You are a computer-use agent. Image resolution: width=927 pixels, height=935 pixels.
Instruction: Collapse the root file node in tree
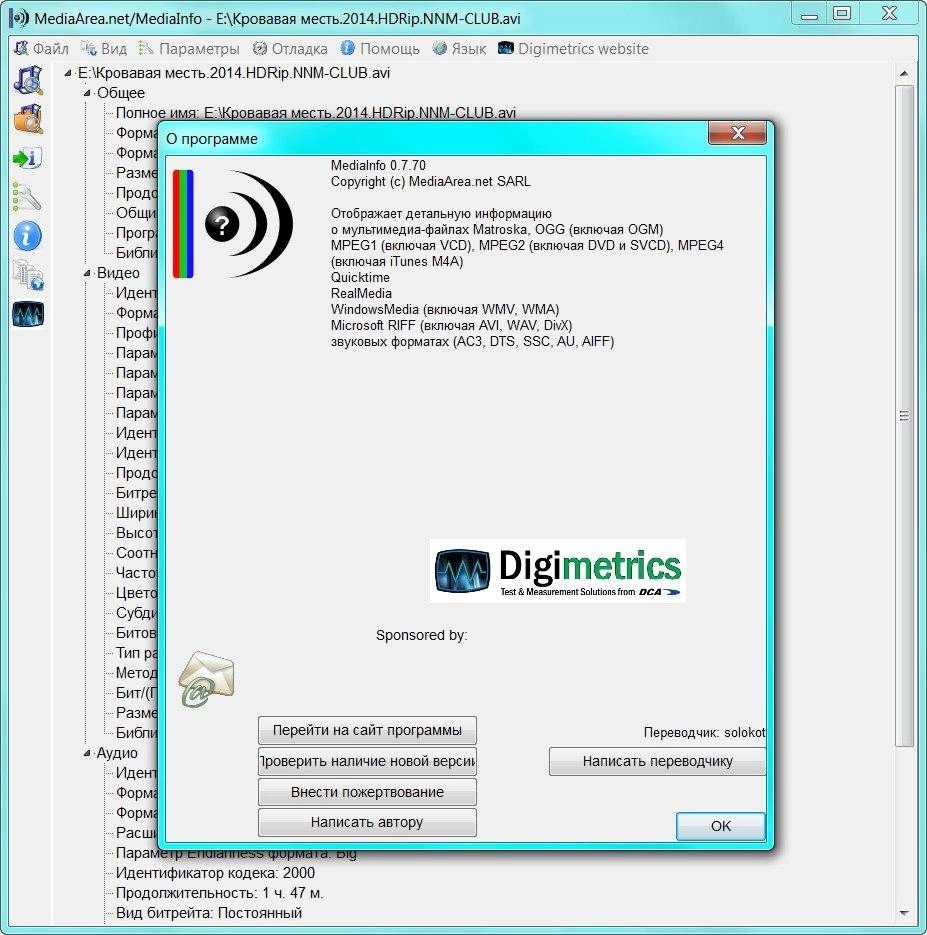click(68, 73)
